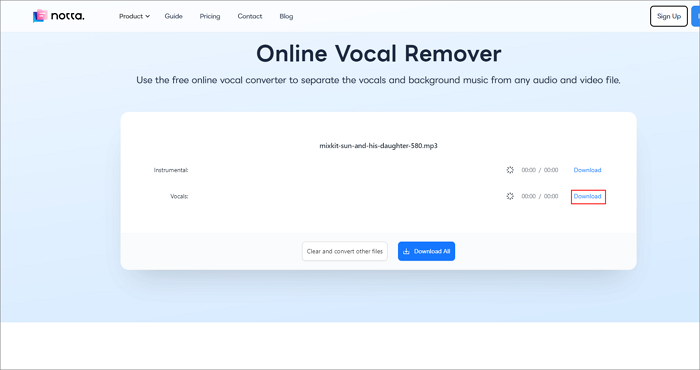This screenshot has width=700, height=370.
Task: Click the Notta logo
Action: pyautogui.click(x=58, y=16)
